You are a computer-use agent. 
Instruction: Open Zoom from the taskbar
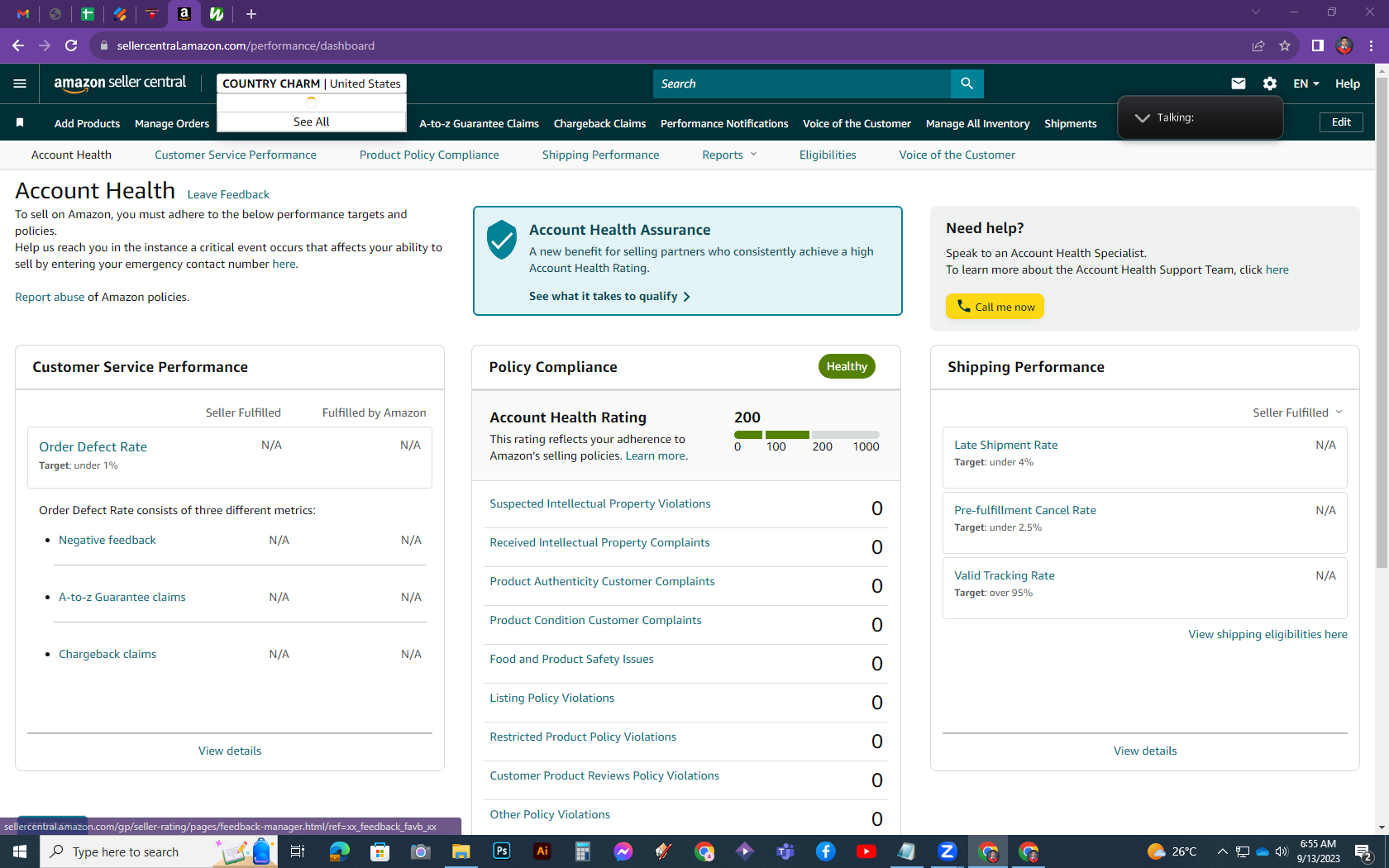click(947, 851)
